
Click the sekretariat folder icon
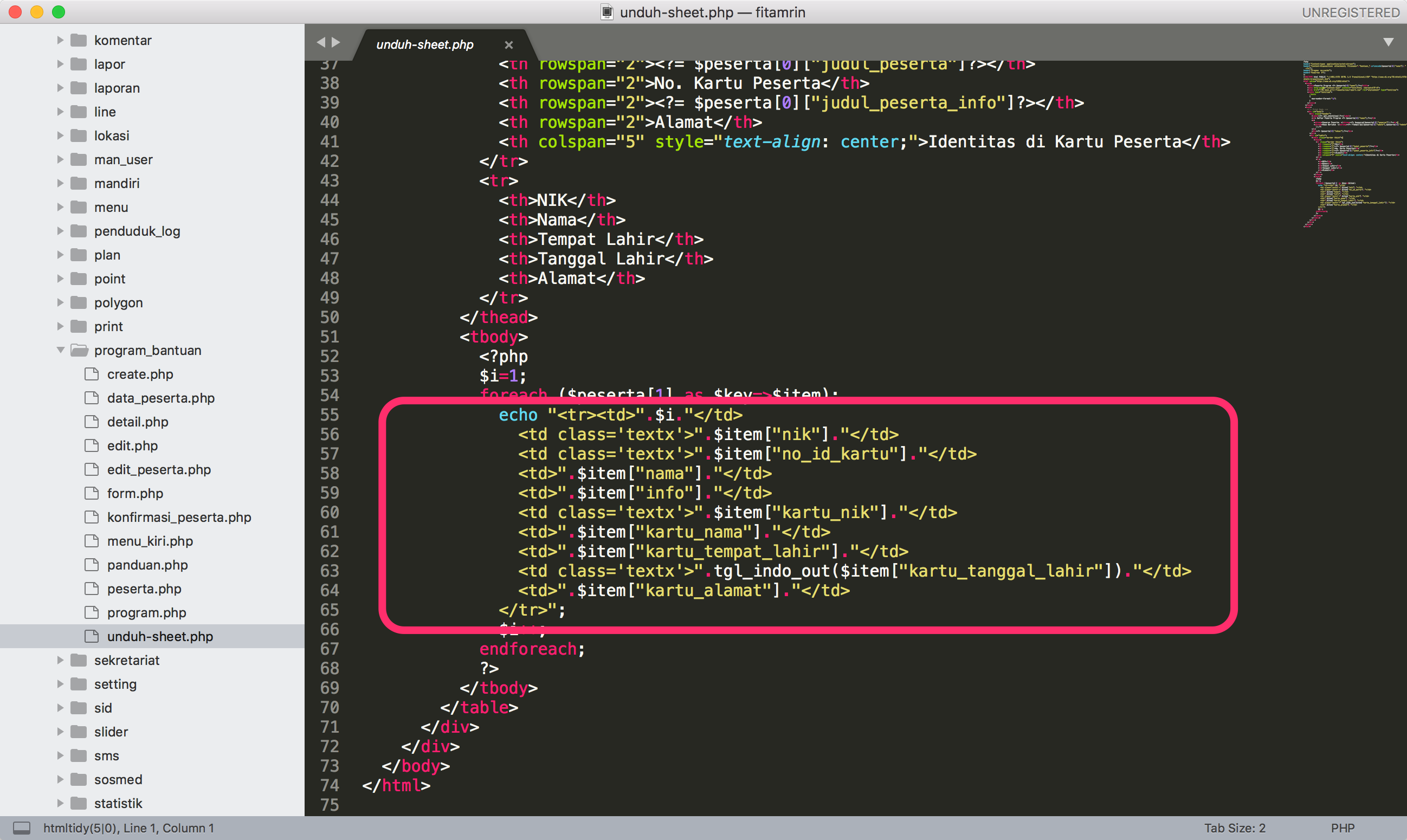[x=78, y=660]
